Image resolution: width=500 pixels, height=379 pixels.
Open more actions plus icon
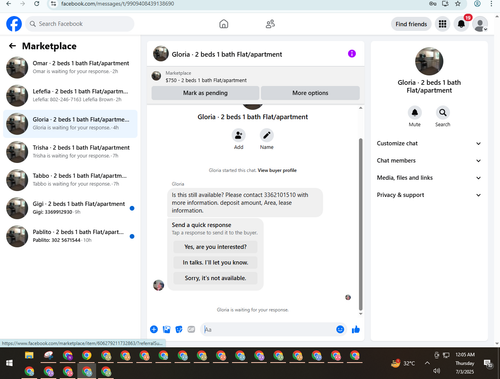click(x=154, y=329)
